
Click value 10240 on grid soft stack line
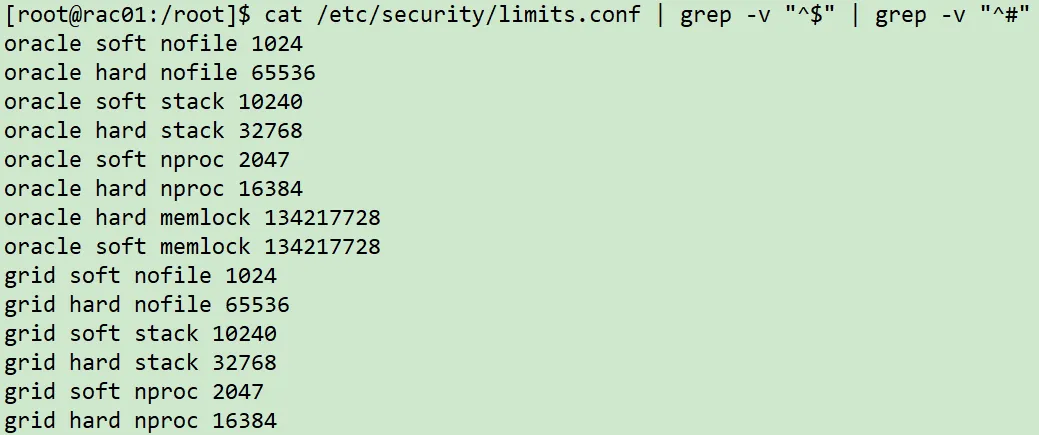pos(244,334)
